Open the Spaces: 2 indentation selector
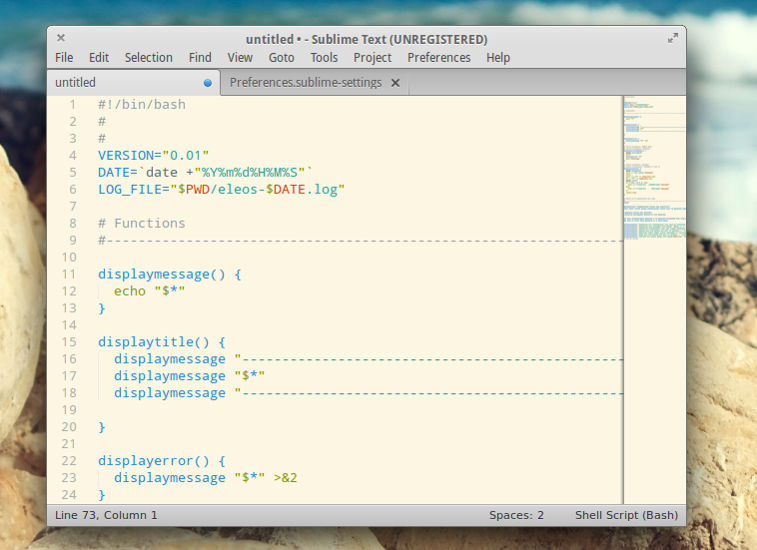This screenshot has height=550, width=757. [x=516, y=515]
